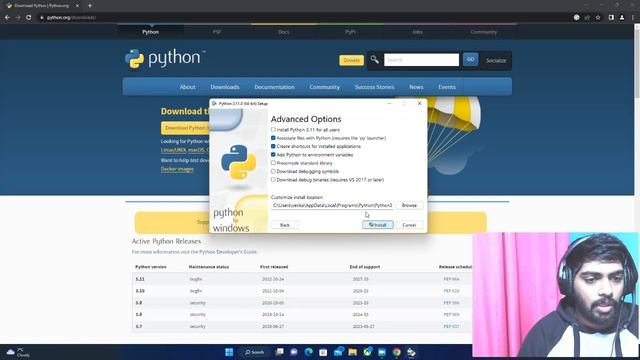Launch Microsoft Edge from the taskbar
The height and width of the screenshot is (360, 640).
click(309, 352)
